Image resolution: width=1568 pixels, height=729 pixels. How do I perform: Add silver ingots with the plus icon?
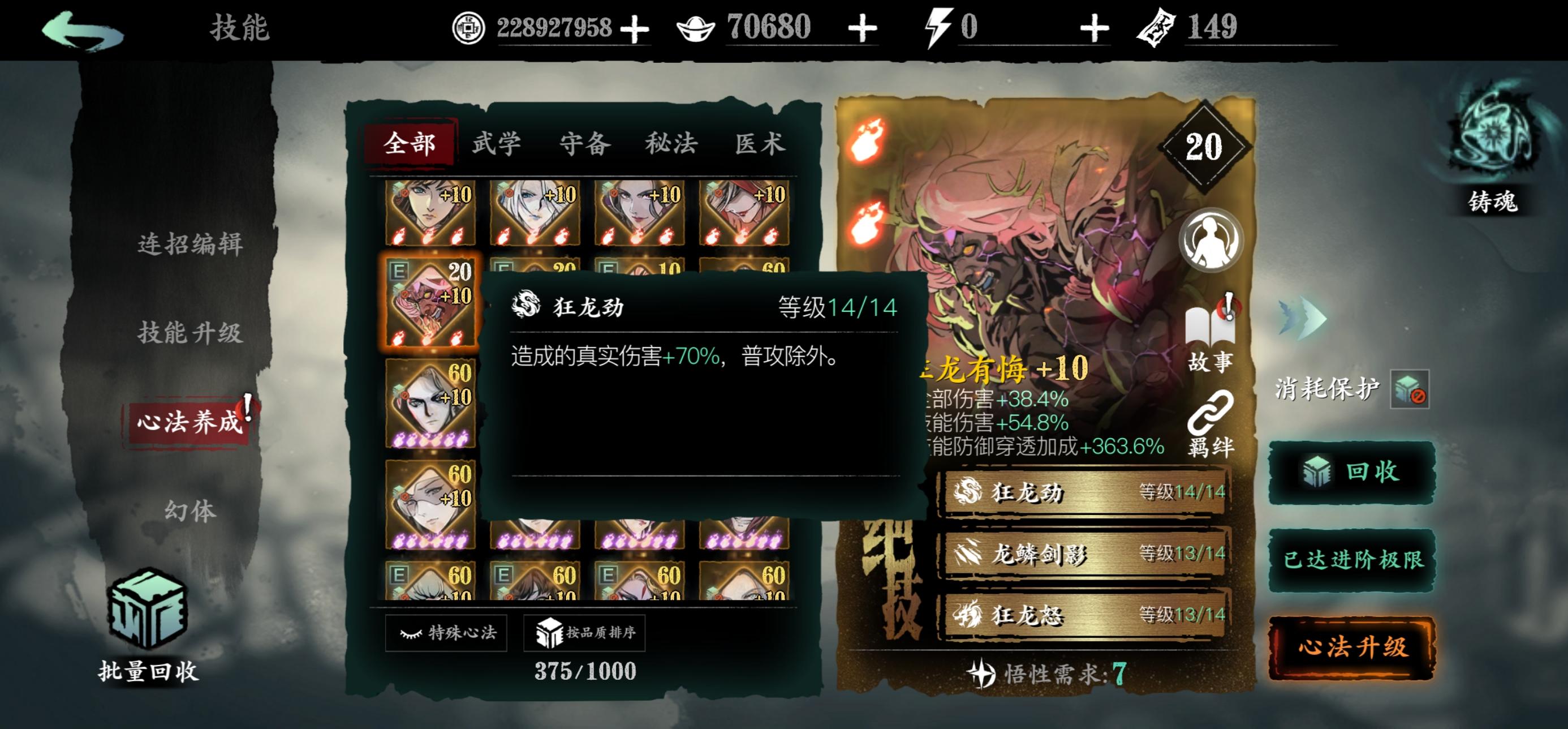pyautogui.click(x=862, y=29)
